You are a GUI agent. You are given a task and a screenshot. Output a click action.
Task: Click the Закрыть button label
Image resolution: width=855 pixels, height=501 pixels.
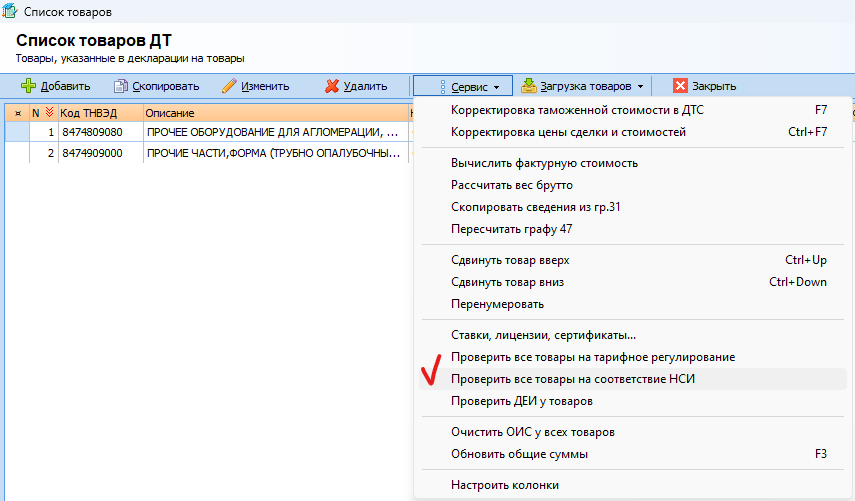click(x=714, y=86)
